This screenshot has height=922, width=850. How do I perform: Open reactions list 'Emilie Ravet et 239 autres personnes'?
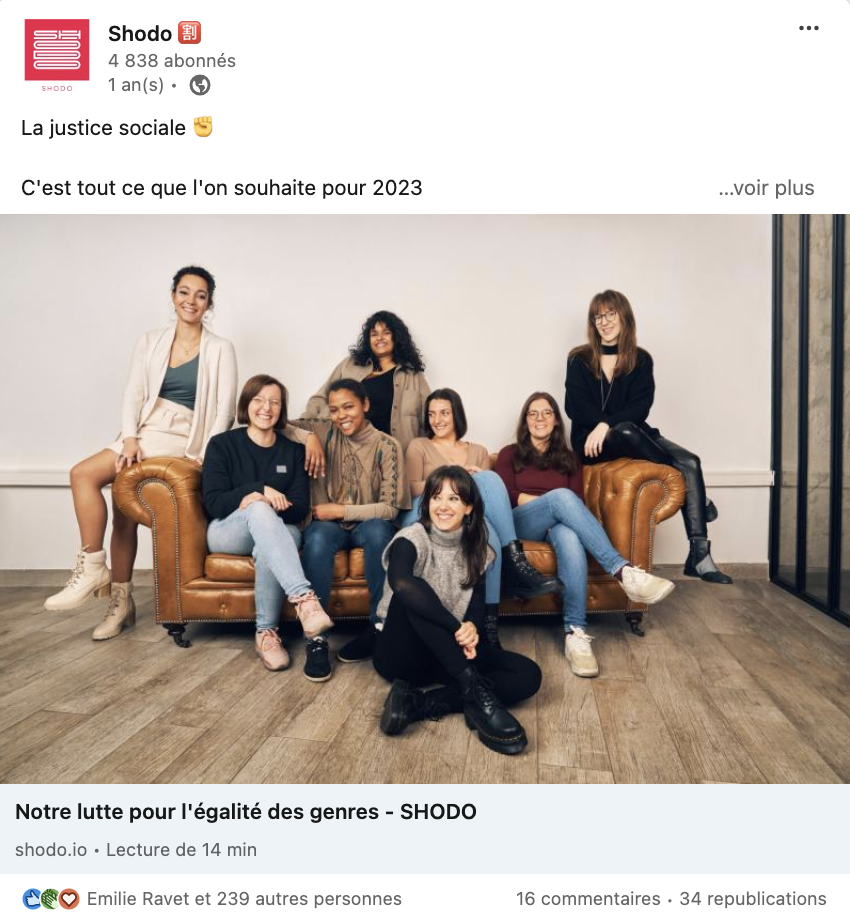244,898
